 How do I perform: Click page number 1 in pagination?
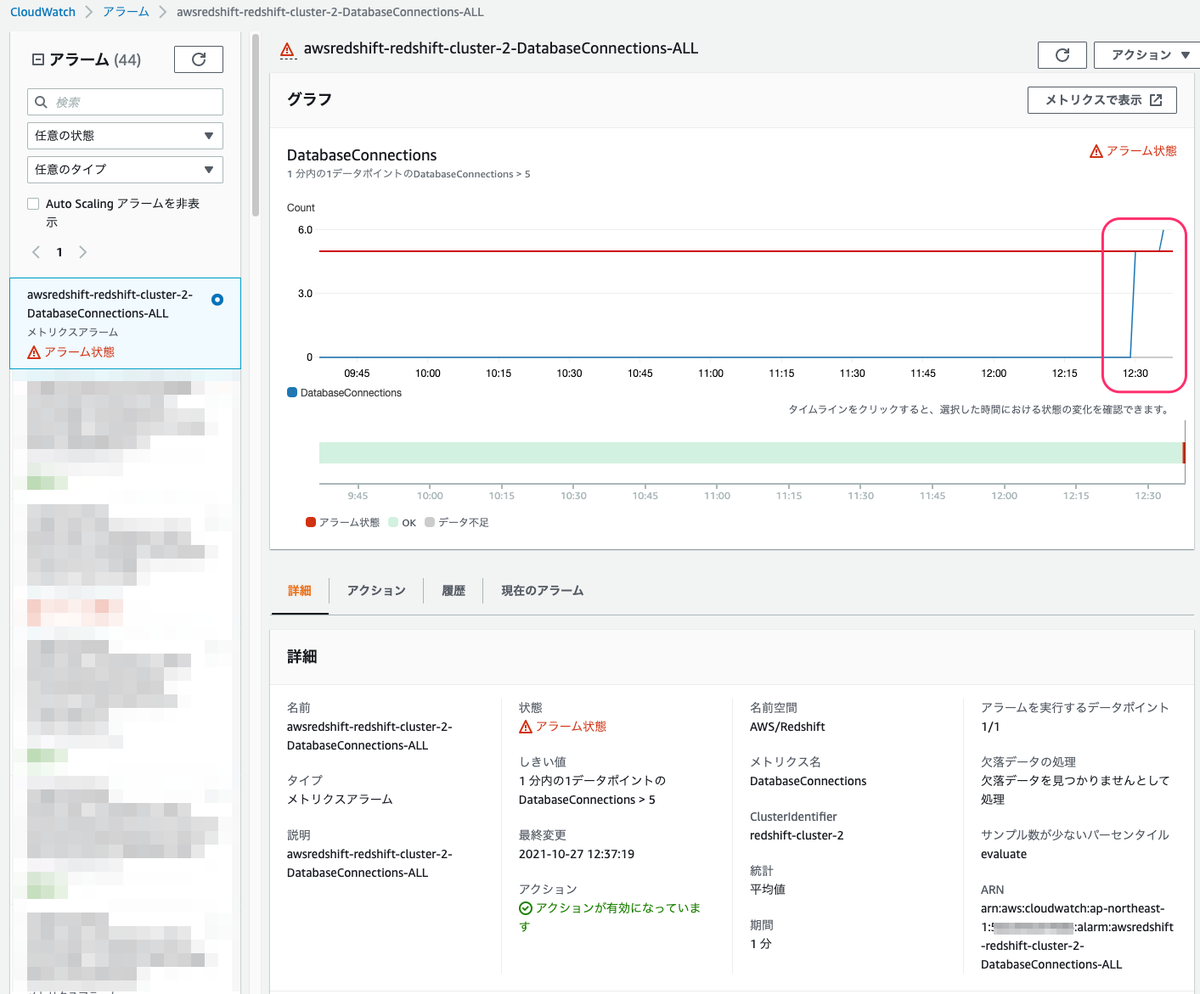tap(59, 252)
